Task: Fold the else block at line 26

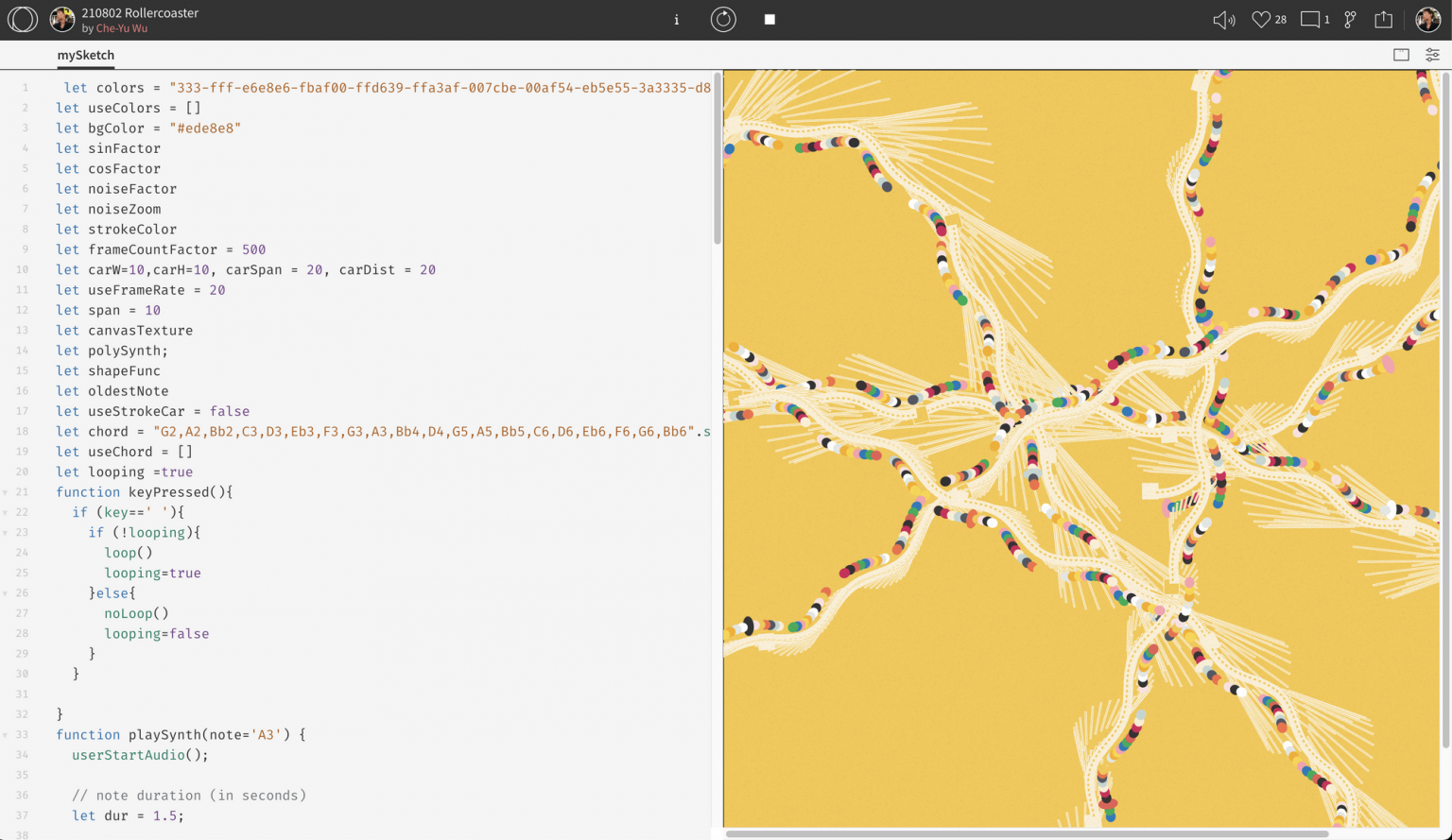Action: click(x=6, y=593)
